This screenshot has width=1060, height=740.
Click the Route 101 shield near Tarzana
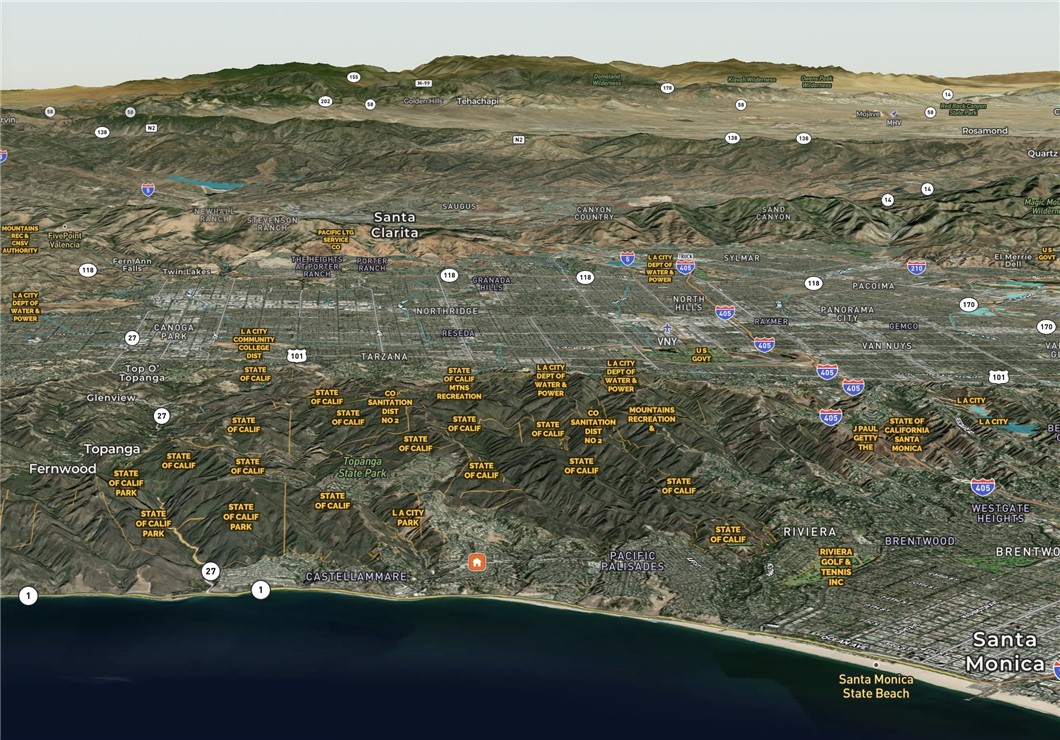(297, 355)
